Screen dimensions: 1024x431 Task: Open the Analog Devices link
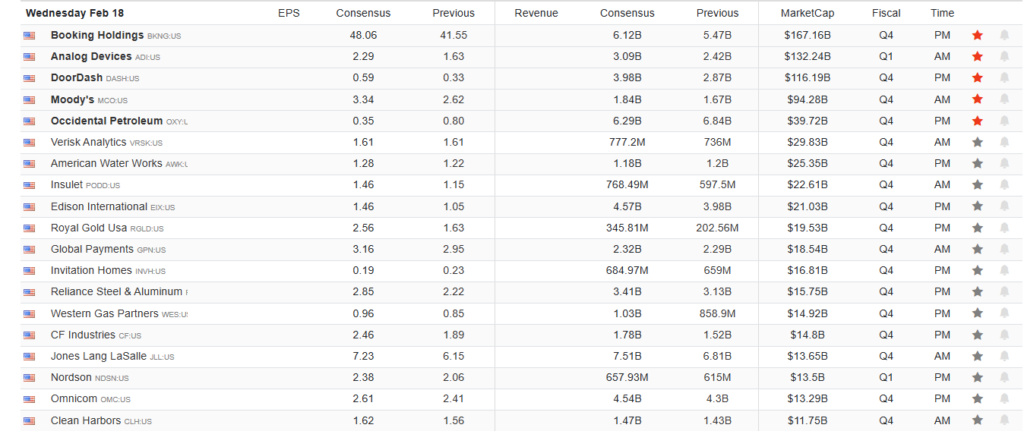click(x=91, y=57)
